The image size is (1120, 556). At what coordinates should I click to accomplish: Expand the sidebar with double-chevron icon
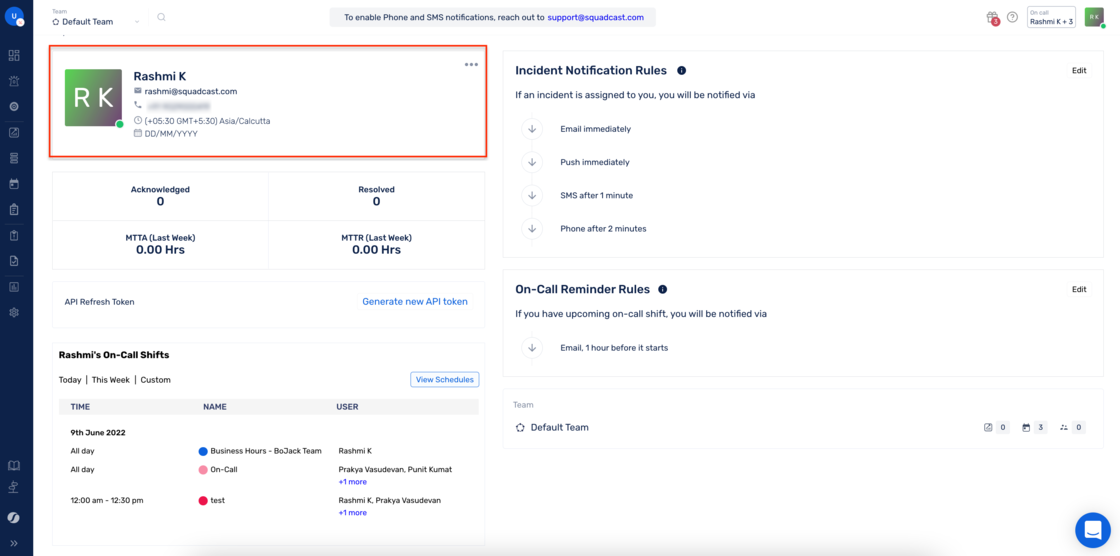pos(14,543)
